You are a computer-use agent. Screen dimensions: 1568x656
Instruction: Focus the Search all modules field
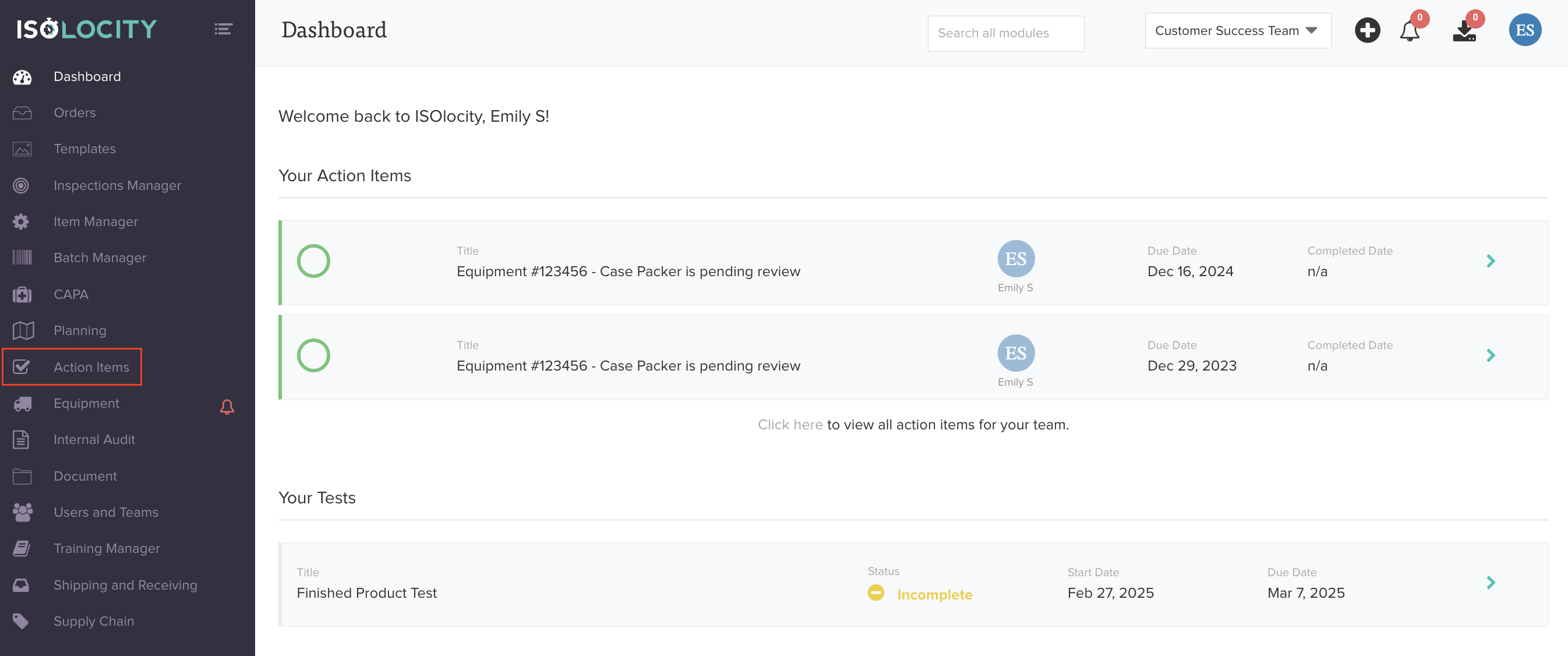coord(1005,34)
